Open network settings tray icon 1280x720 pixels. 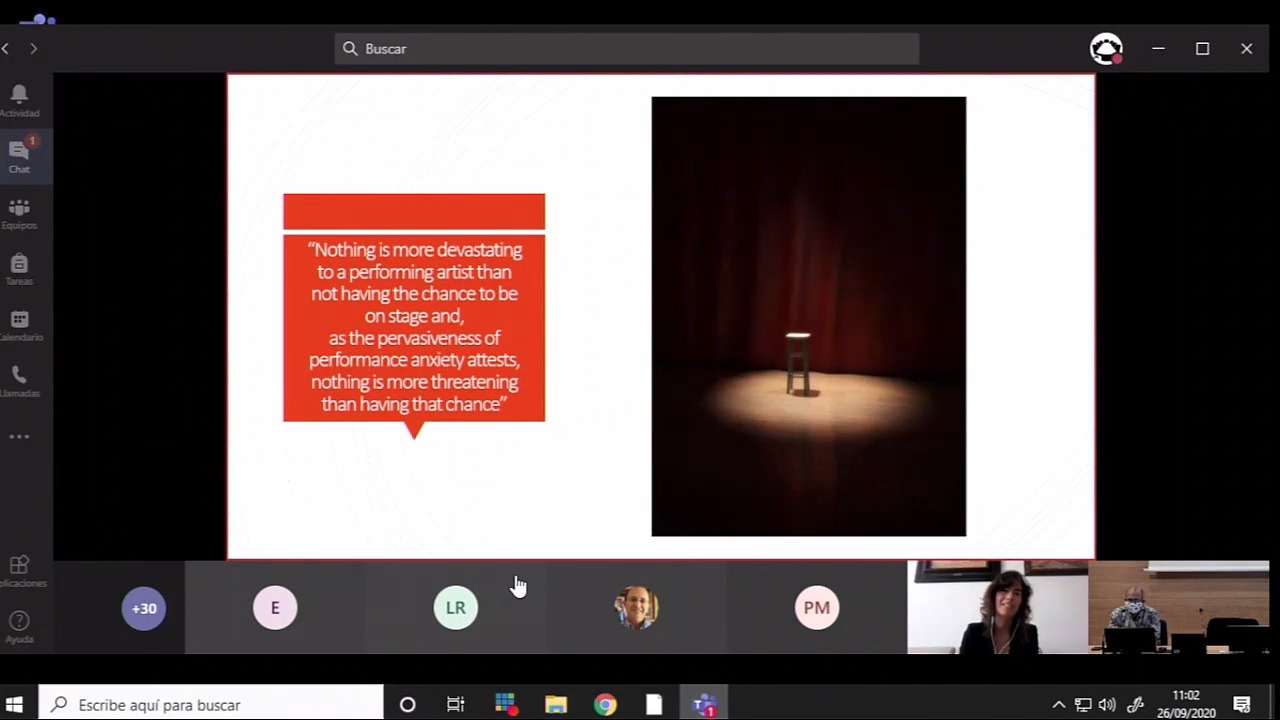(1083, 705)
